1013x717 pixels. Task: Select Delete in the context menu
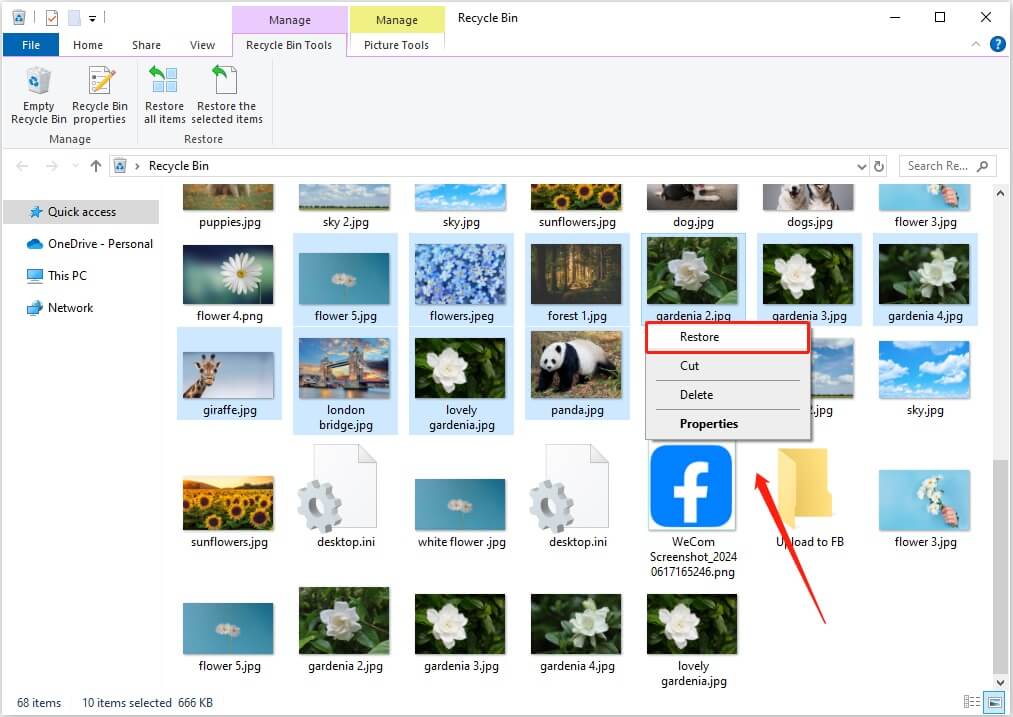pyautogui.click(x=697, y=395)
